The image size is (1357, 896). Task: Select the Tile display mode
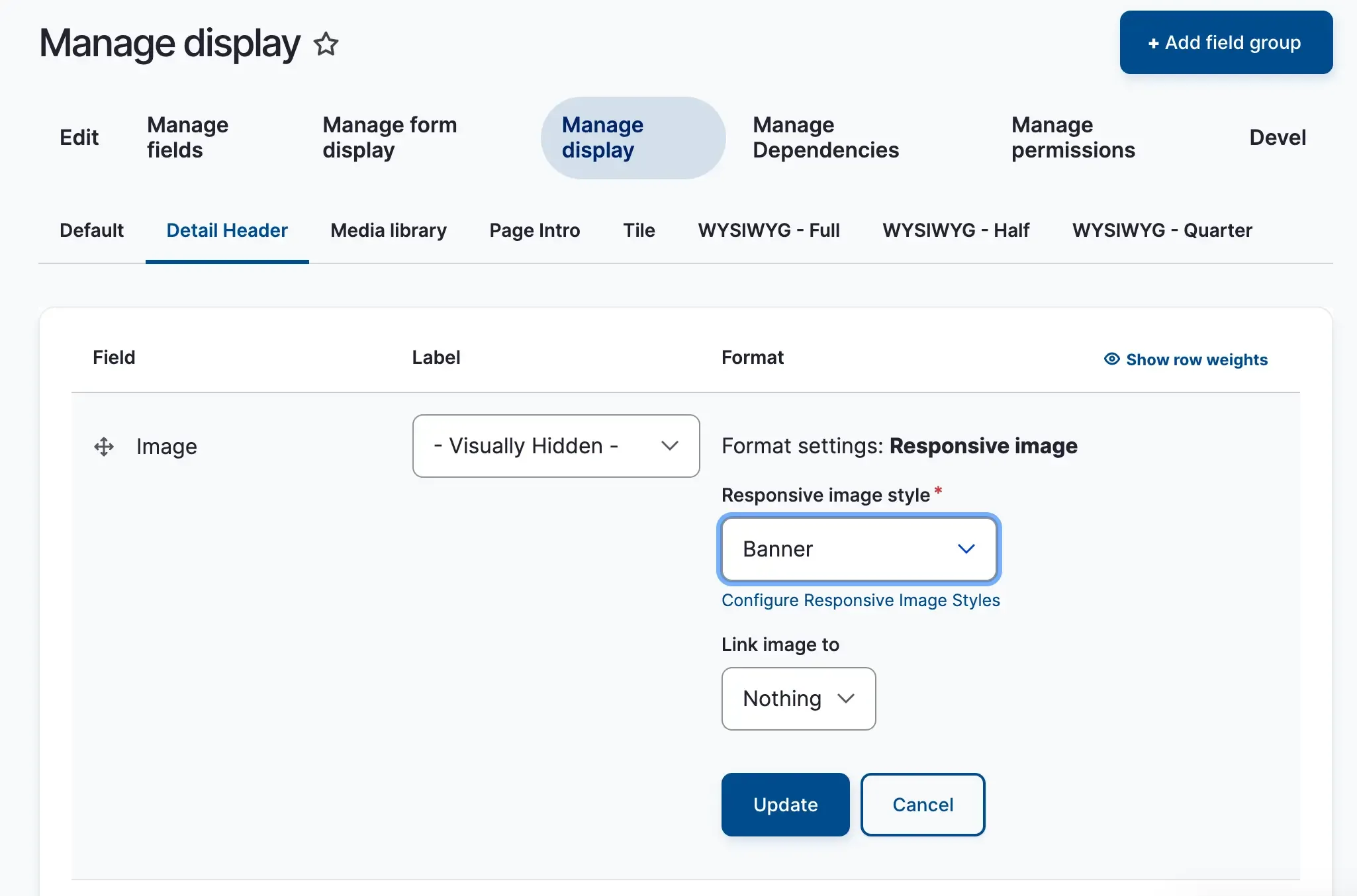tap(638, 230)
